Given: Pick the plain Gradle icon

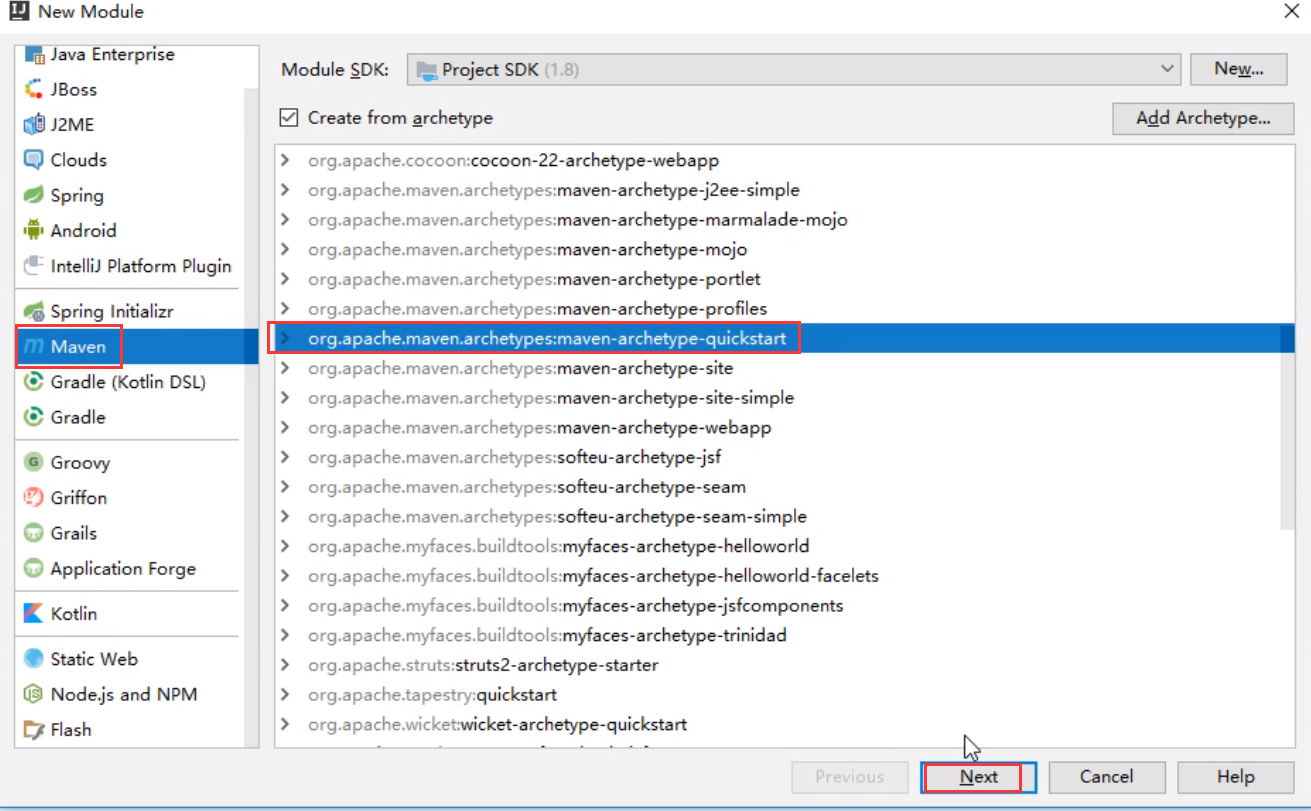Looking at the screenshot, I should [x=34, y=417].
